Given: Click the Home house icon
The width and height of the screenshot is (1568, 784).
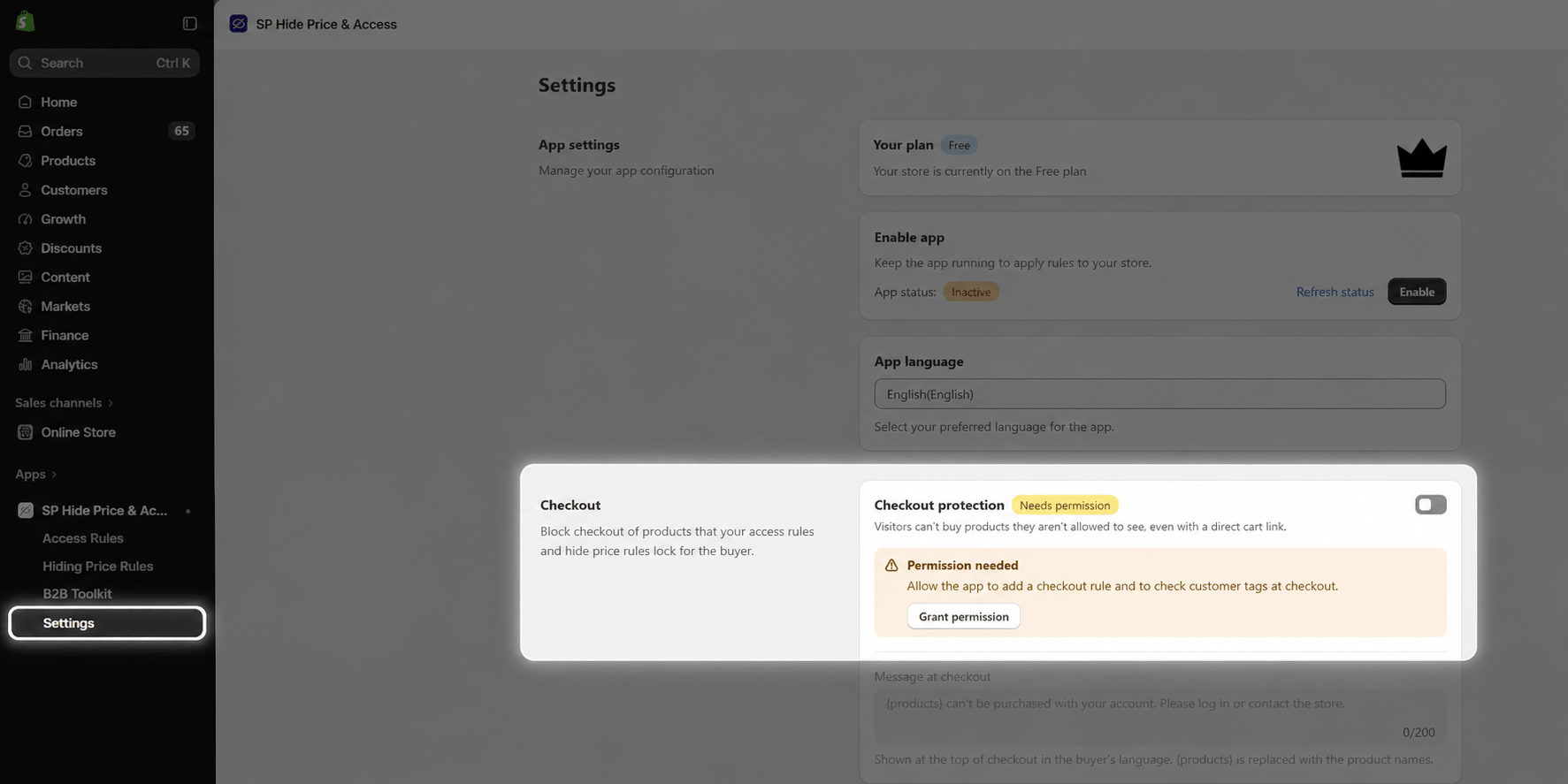Looking at the screenshot, I should coord(25,102).
